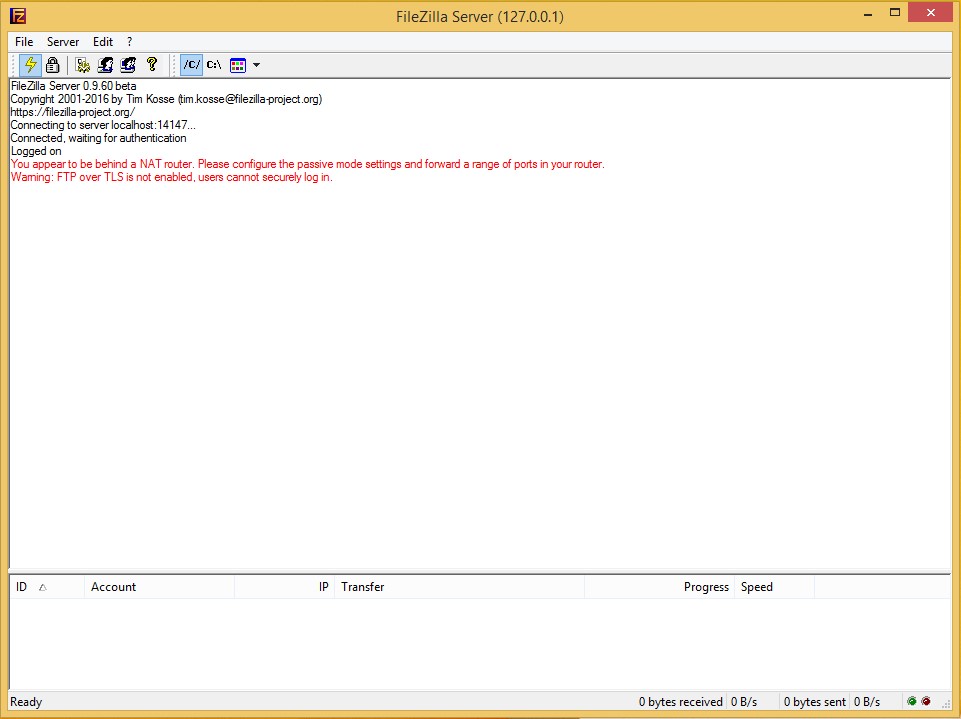Select the /C/ path display toggle
This screenshot has height=719, width=961.
(191, 64)
